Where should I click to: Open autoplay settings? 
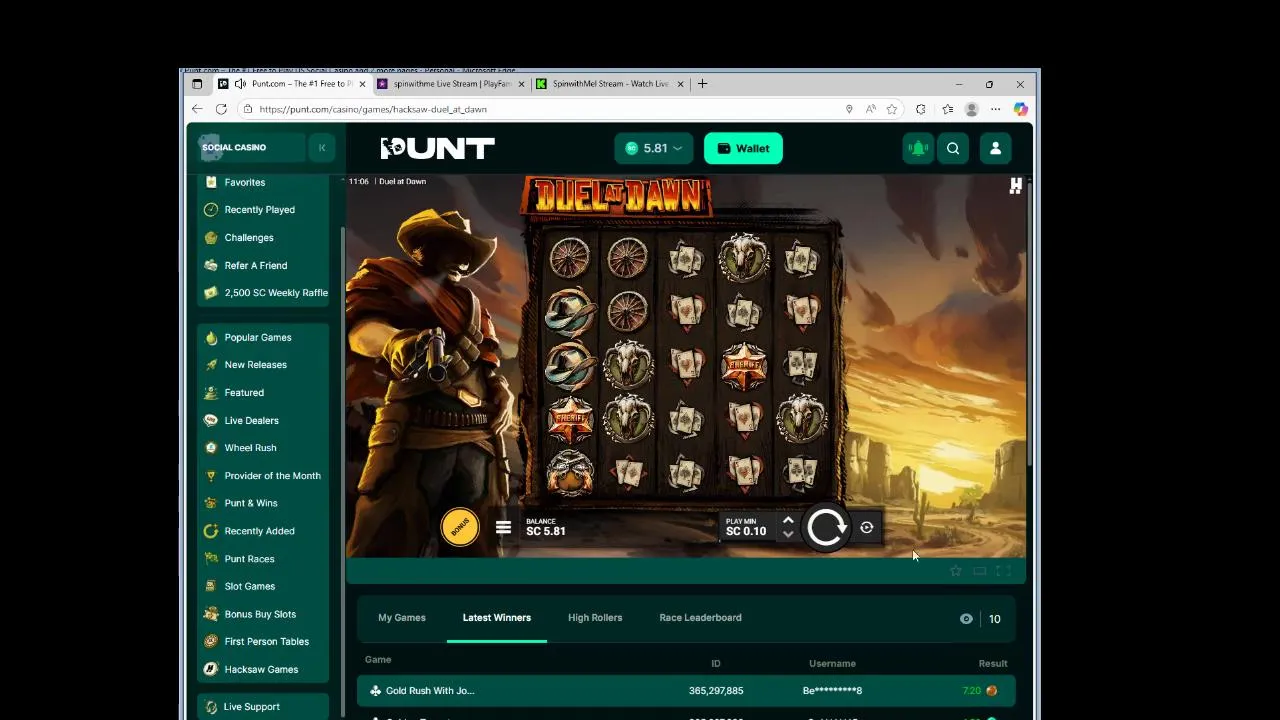867,527
